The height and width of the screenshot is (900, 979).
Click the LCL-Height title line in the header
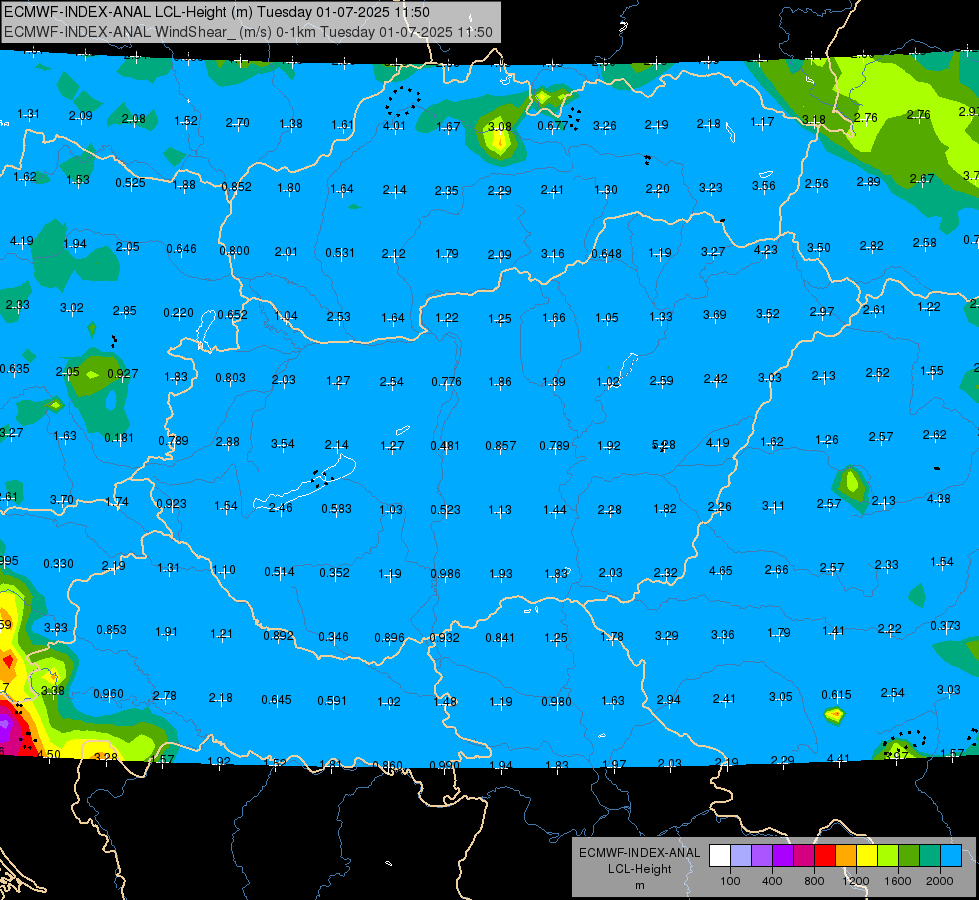tap(217, 12)
